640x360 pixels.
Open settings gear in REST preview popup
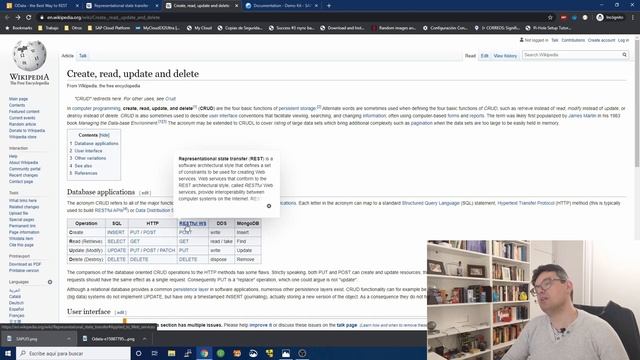[269, 206]
